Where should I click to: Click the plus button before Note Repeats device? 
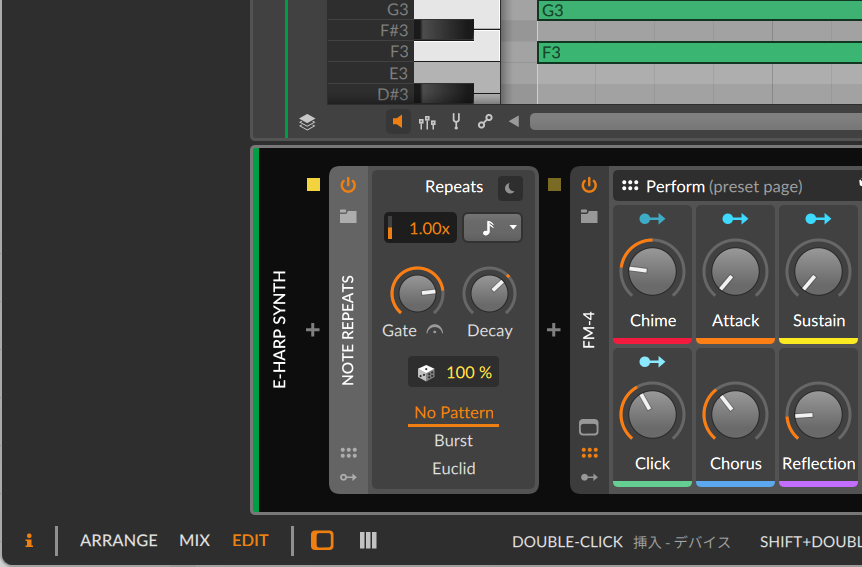pos(313,330)
